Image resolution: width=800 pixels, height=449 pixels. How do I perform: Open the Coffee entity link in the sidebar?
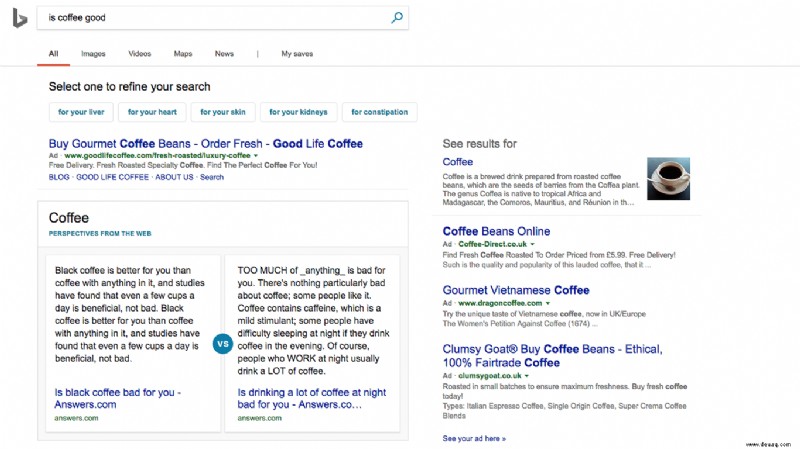(x=458, y=162)
